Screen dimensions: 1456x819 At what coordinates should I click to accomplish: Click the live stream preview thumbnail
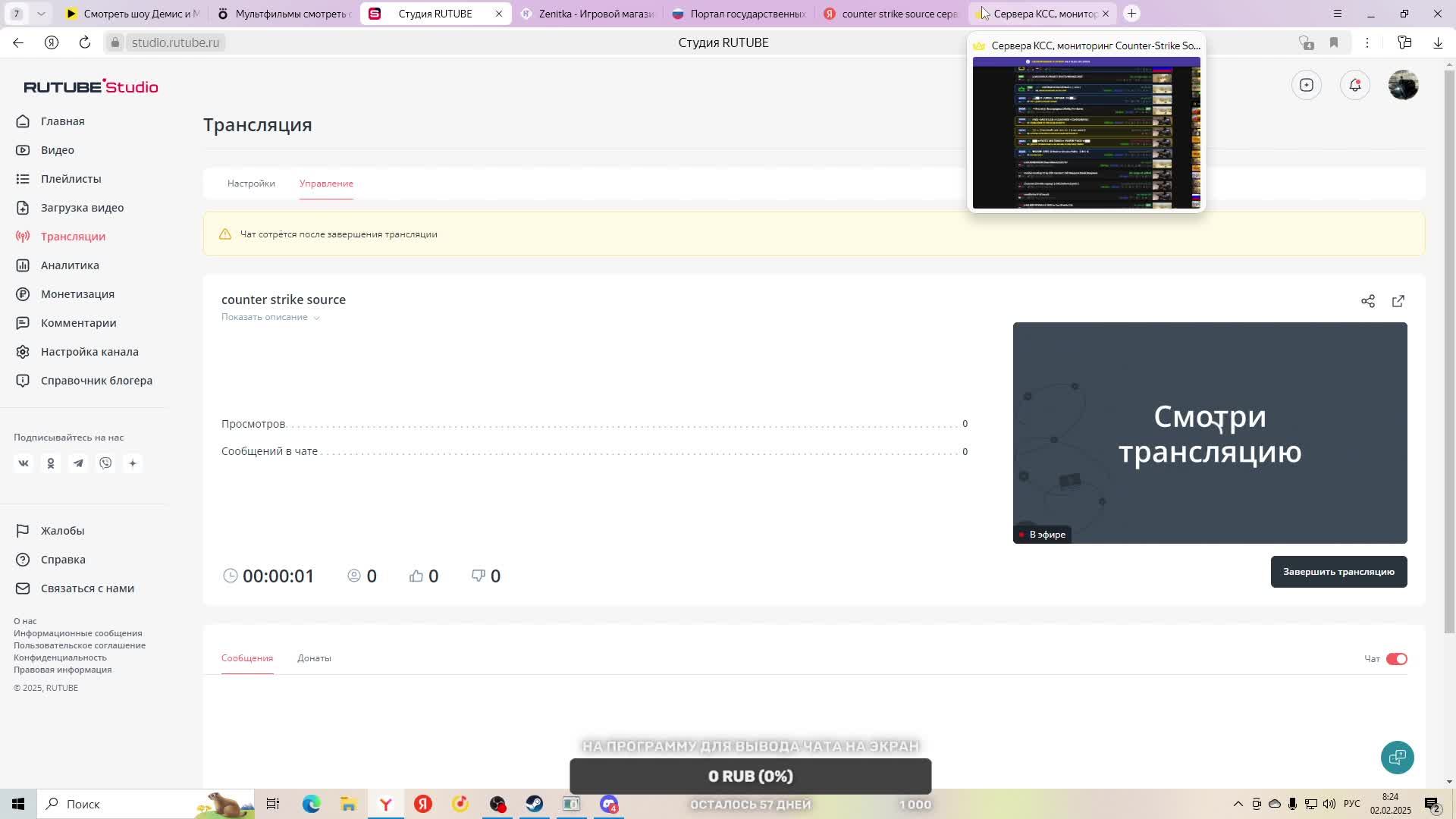(1210, 432)
